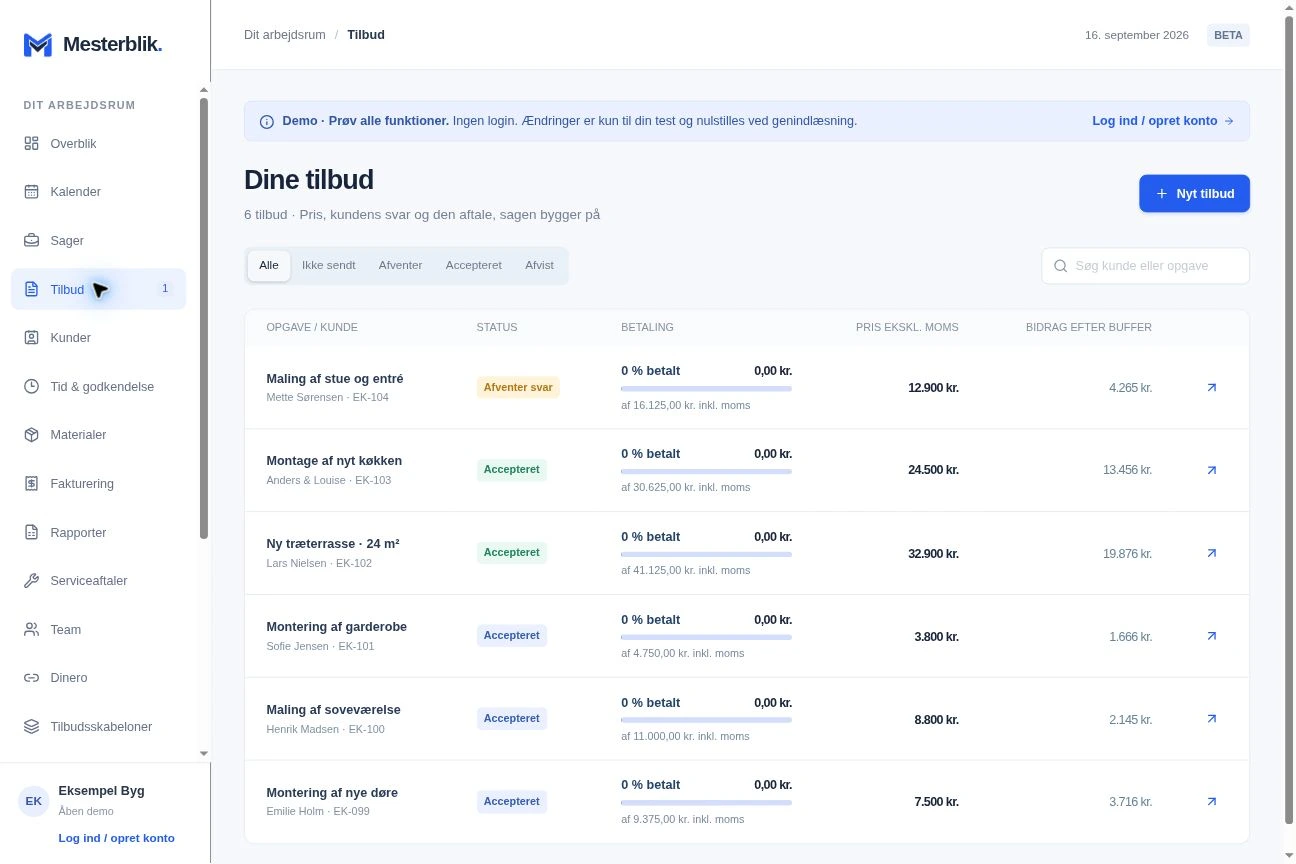Click the Mesterblik logo icon
Image resolution: width=1296 pixels, height=864 pixels.
pyautogui.click(x=38, y=44)
